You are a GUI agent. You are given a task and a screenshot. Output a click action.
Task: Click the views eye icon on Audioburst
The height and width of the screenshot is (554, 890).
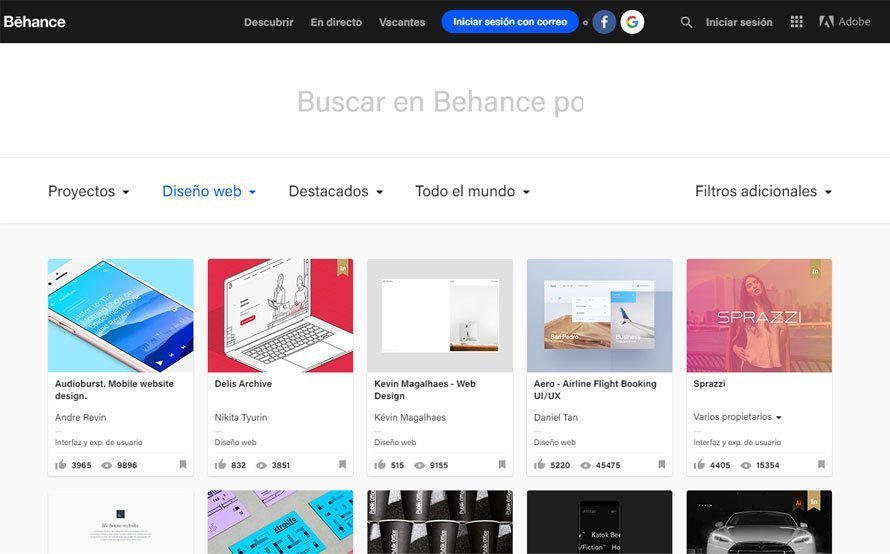coord(107,465)
